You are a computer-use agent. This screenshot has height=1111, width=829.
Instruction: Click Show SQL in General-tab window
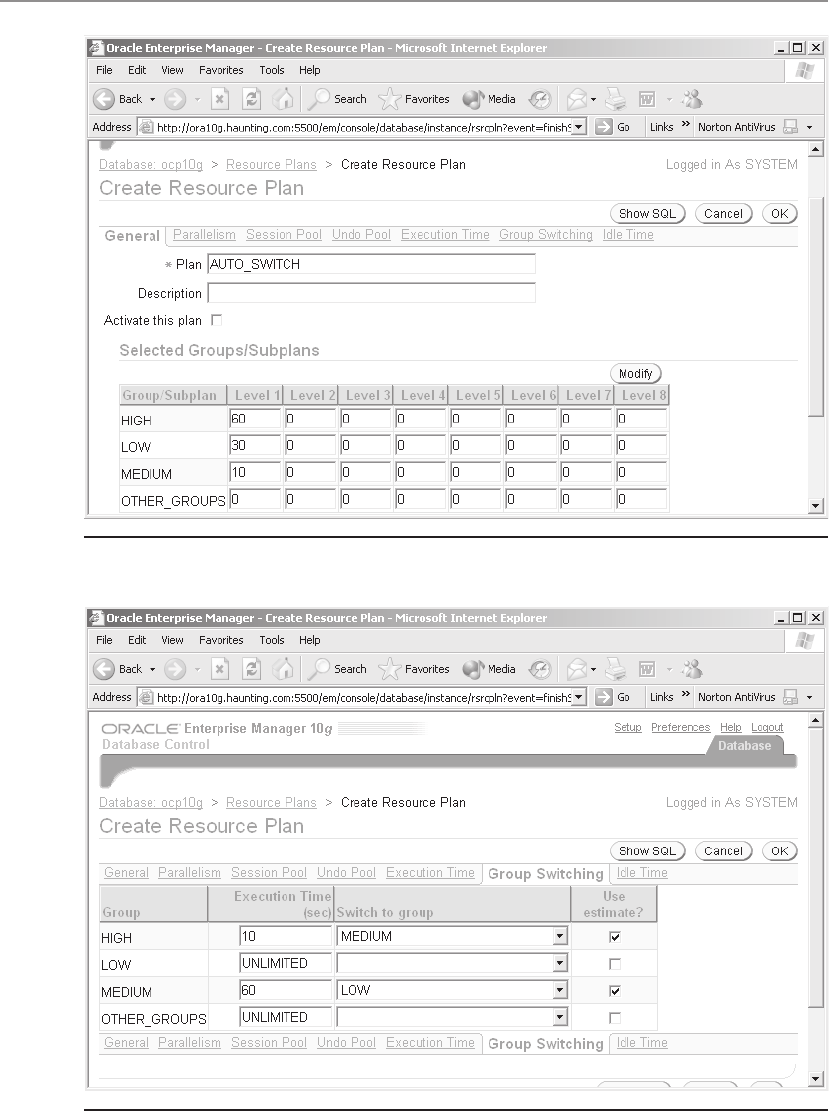pos(648,213)
